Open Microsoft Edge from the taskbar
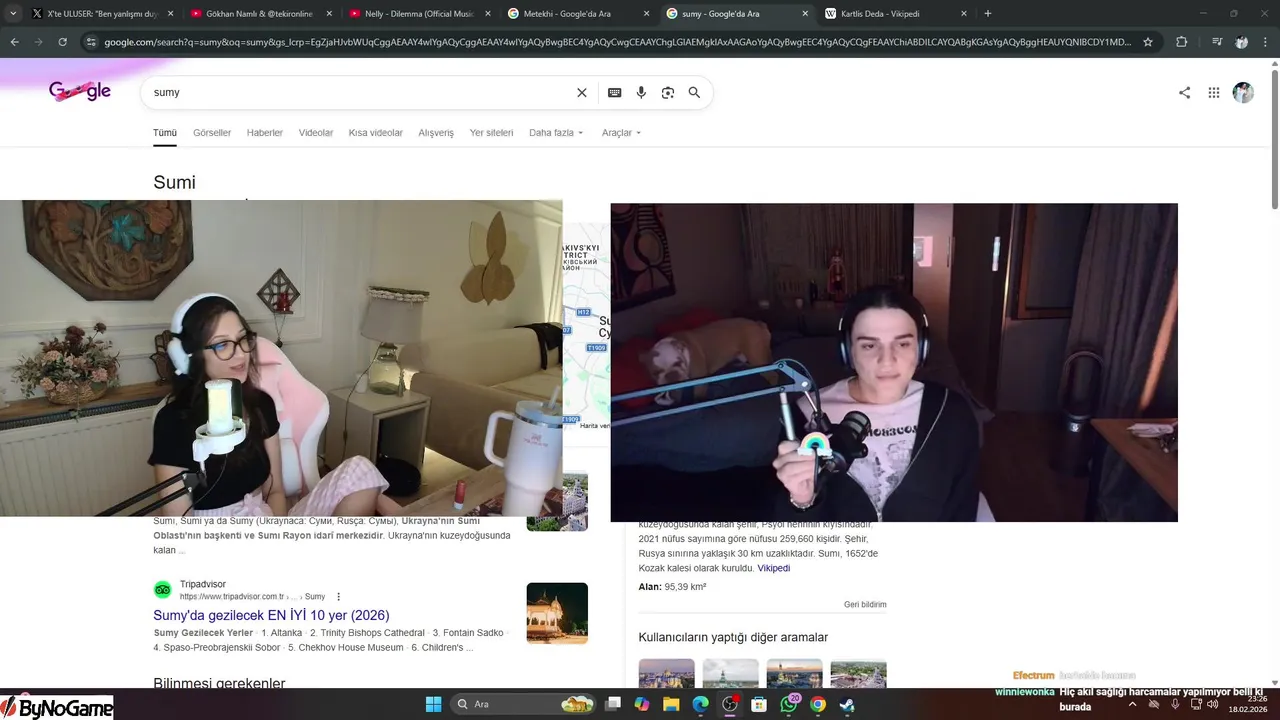The height and width of the screenshot is (720, 1280). click(x=701, y=704)
